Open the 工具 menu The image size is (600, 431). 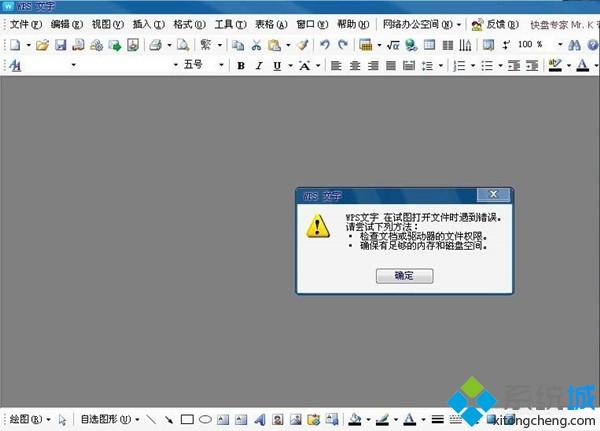(x=230, y=24)
